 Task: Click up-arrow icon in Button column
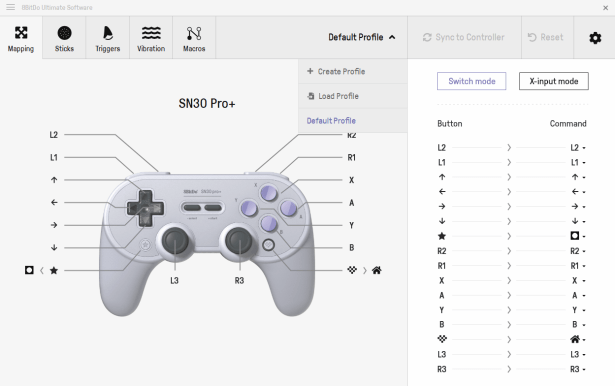(442, 177)
